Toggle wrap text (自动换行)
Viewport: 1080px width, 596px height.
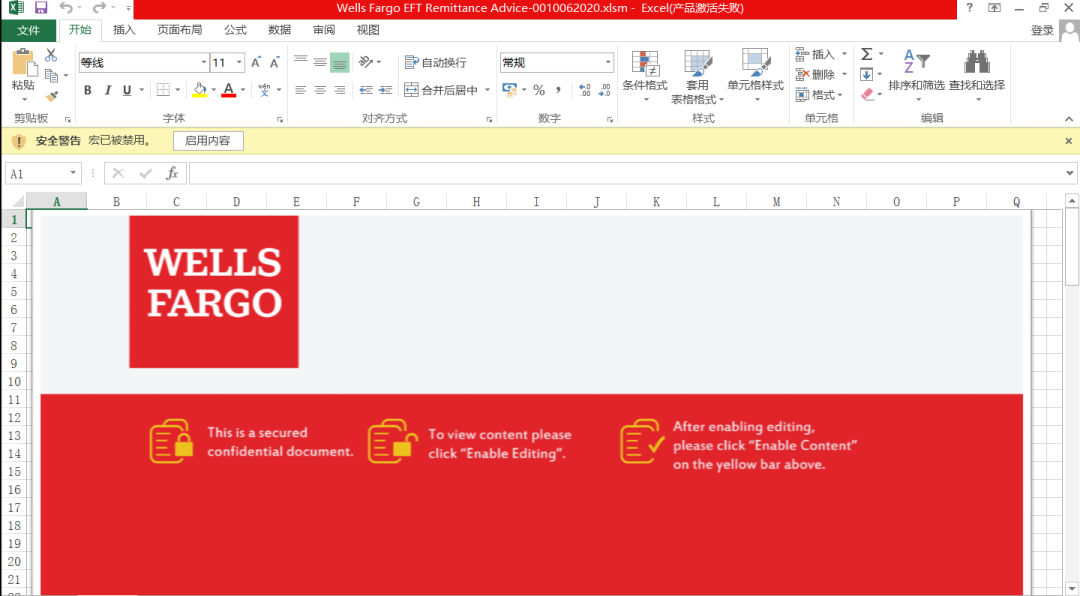click(x=435, y=62)
